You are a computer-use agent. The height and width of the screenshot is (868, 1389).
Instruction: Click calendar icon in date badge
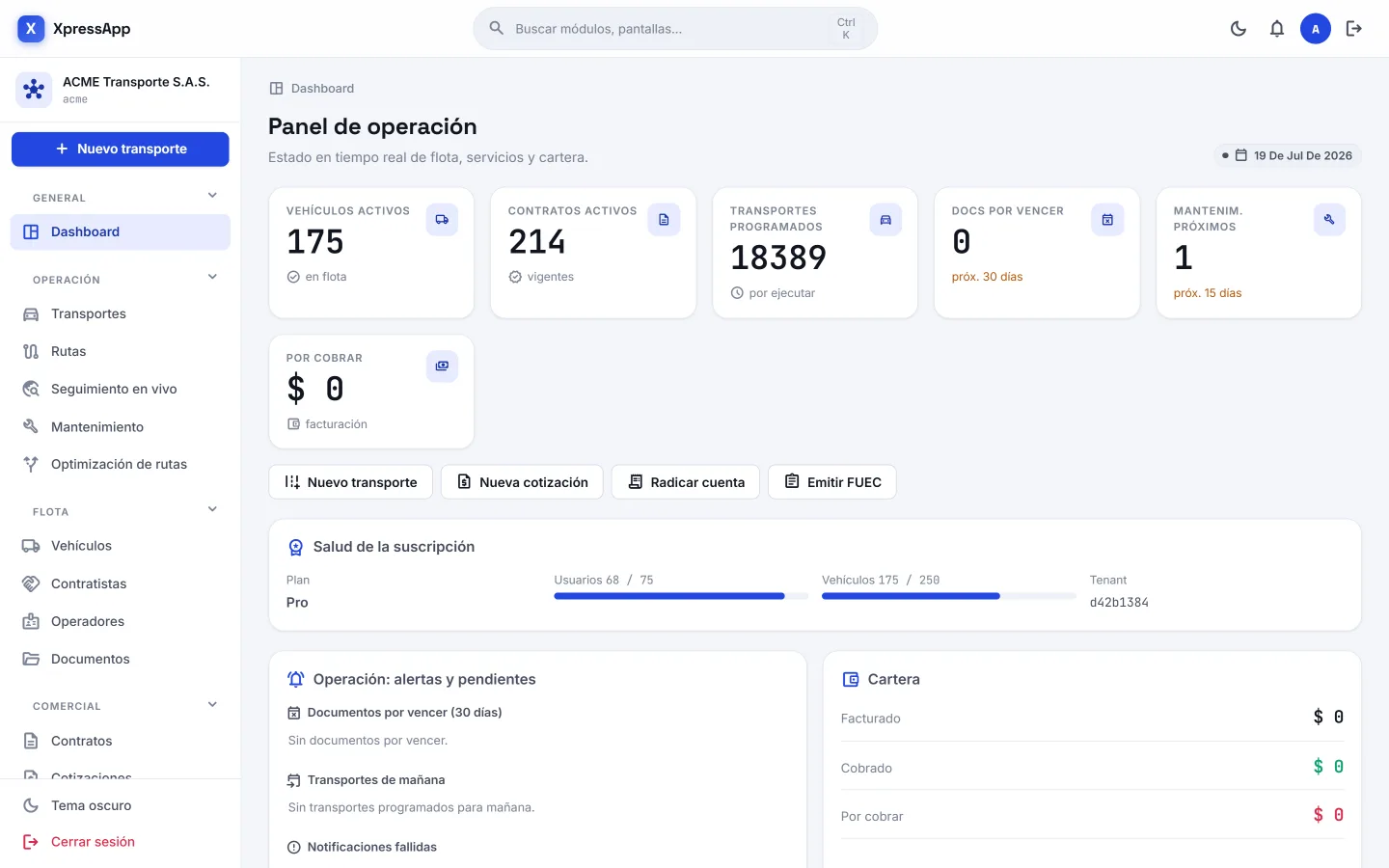click(1241, 155)
